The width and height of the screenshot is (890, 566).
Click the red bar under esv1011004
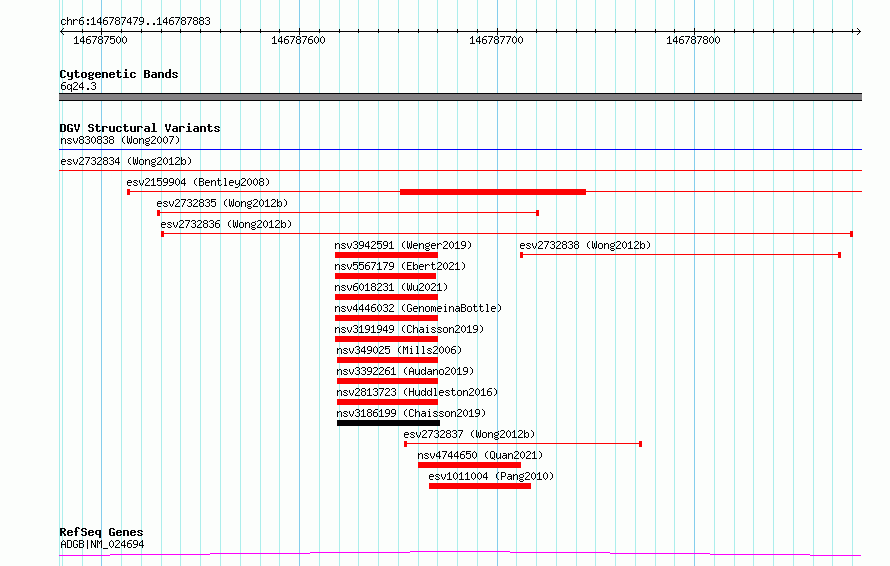(x=480, y=486)
